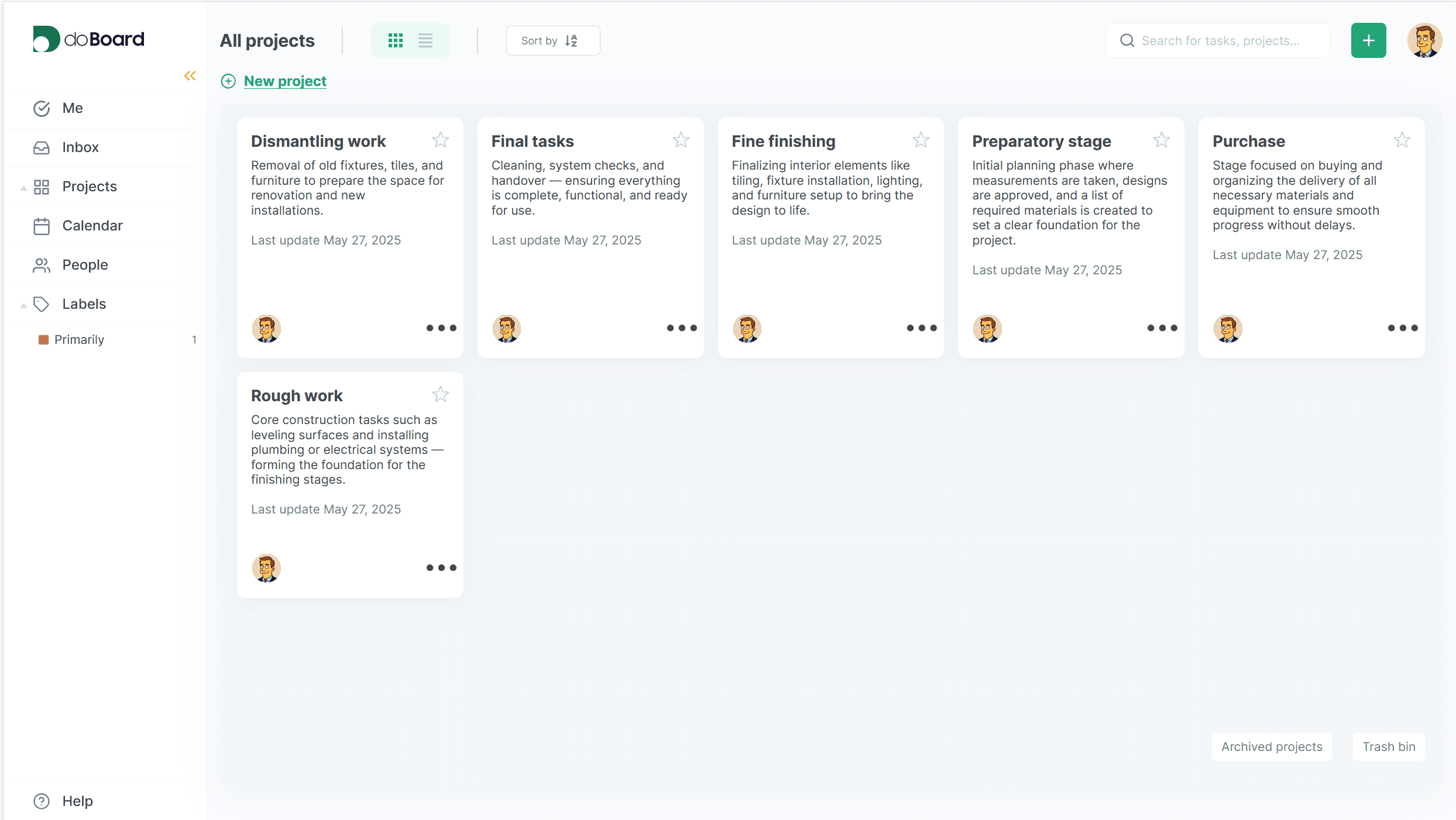Start a New project

coord(285,81)
